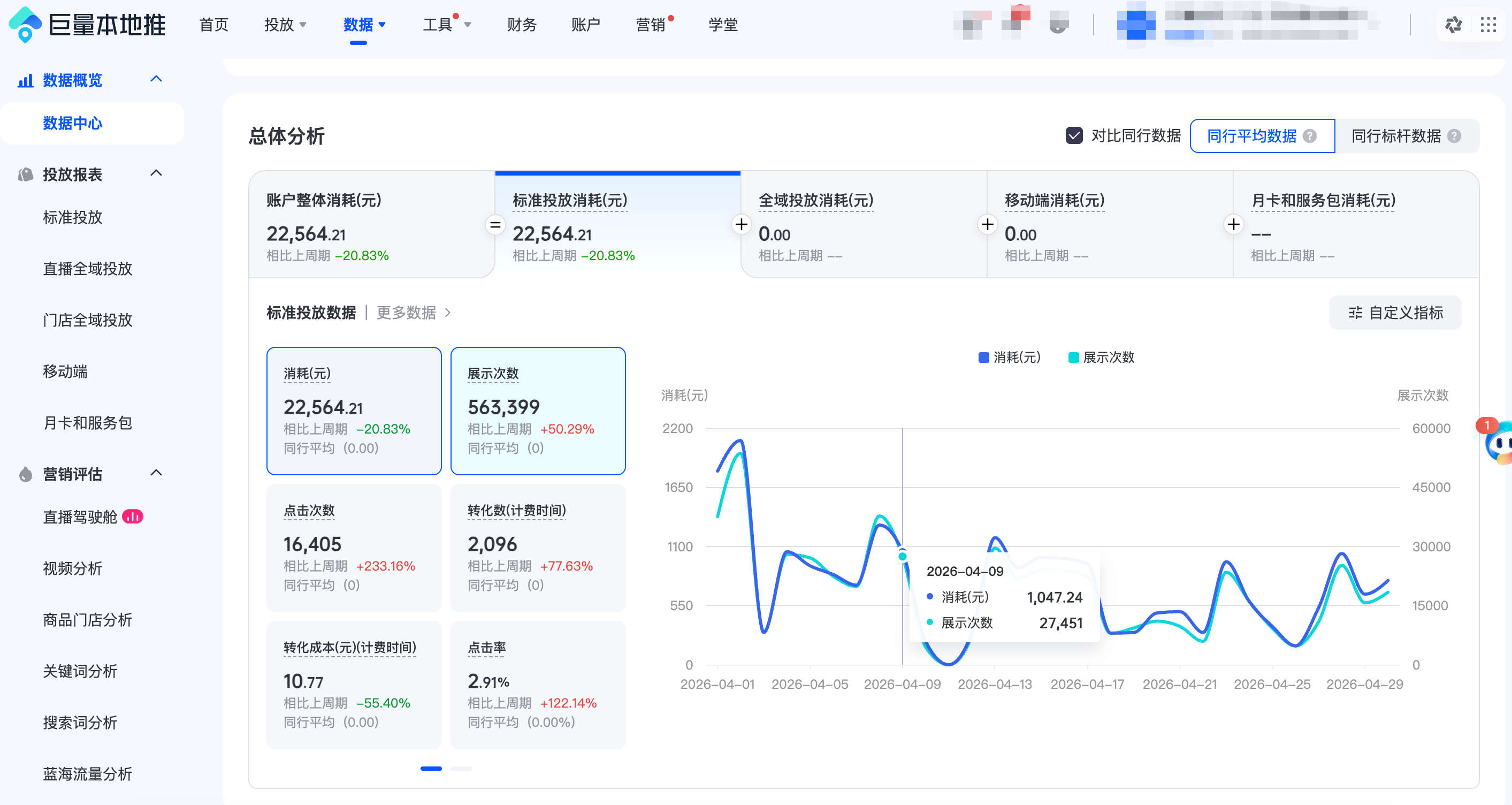Open 搜索词分析 in sidebar

click(x=80, y=723)
